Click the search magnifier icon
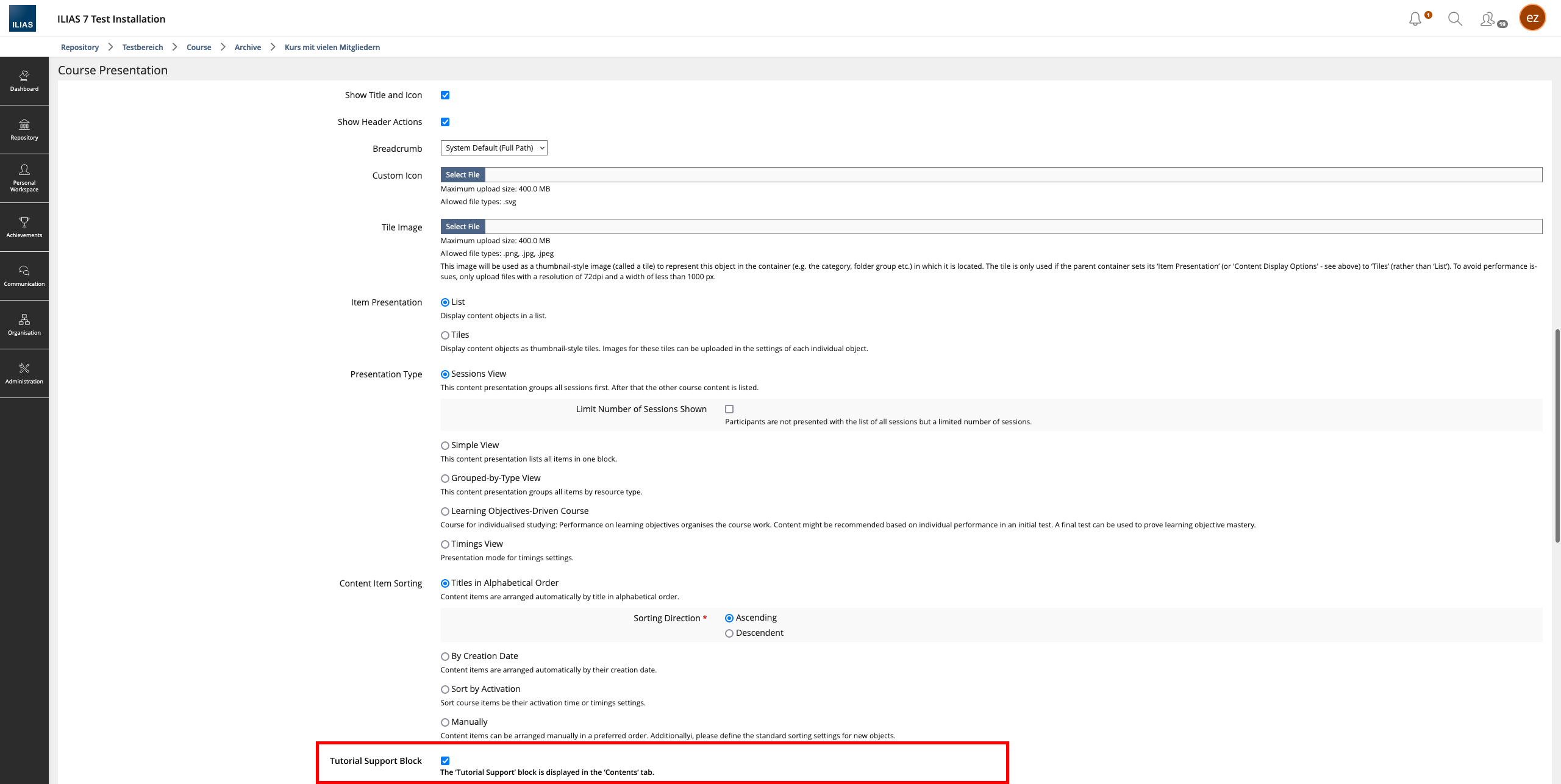This screenshot has height=784, width=1561. [x=1455, y=19]
